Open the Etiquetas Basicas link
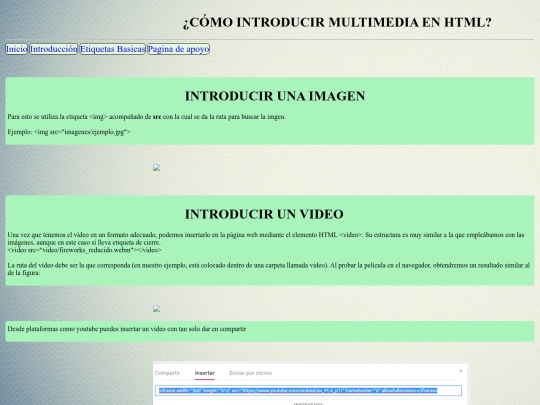 click(112, 49)
